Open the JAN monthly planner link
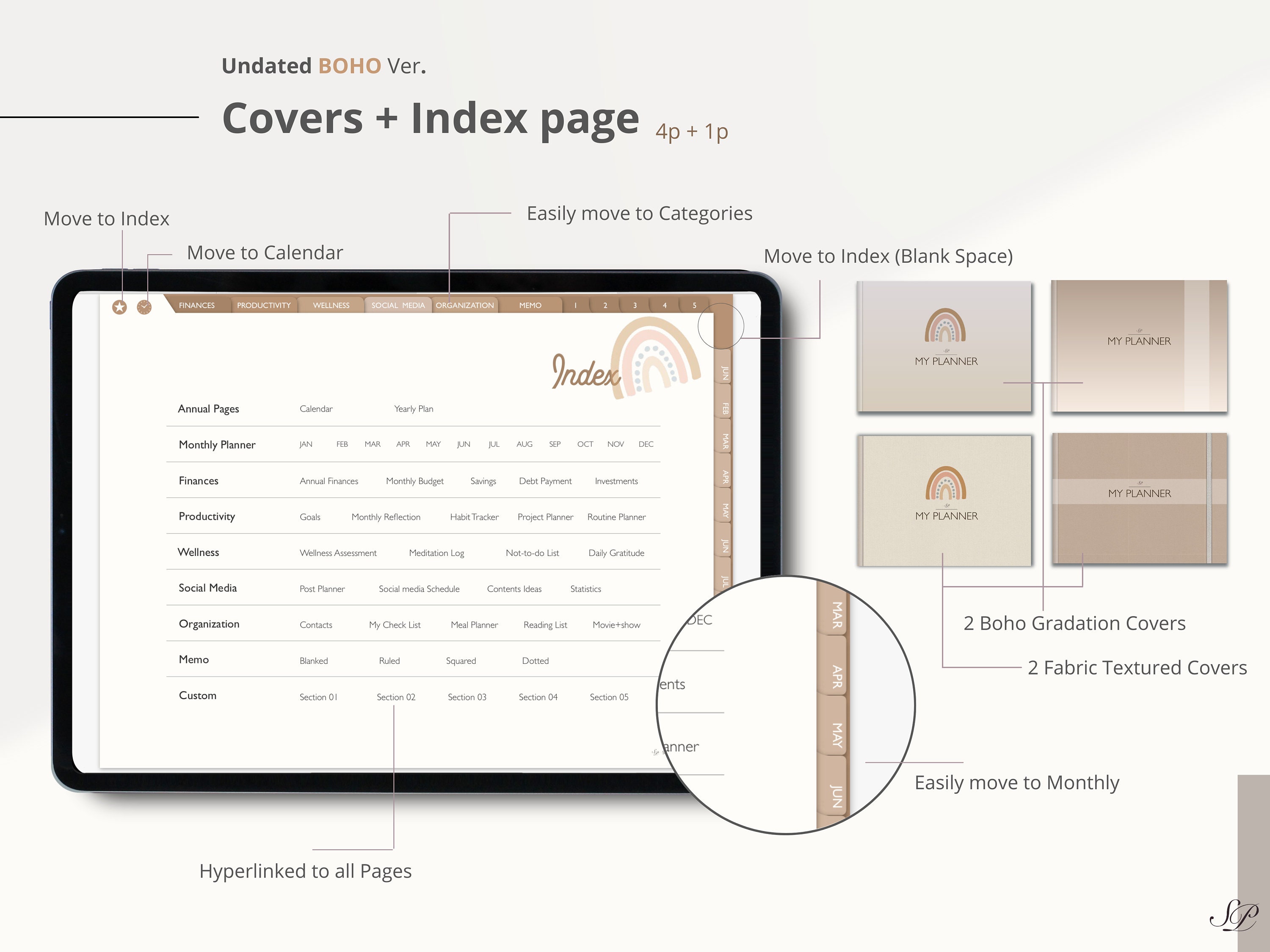The height and width of the screenshot is (952, 1270). (x=306, y=444)
